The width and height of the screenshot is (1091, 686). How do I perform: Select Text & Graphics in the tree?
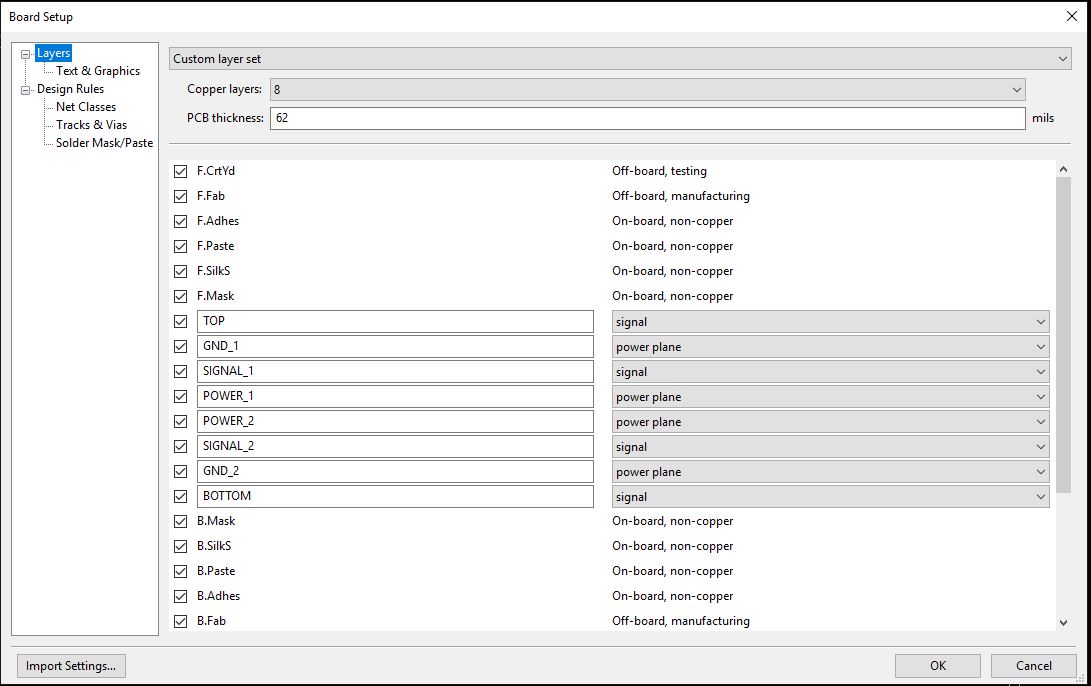(x=98, y=71)
